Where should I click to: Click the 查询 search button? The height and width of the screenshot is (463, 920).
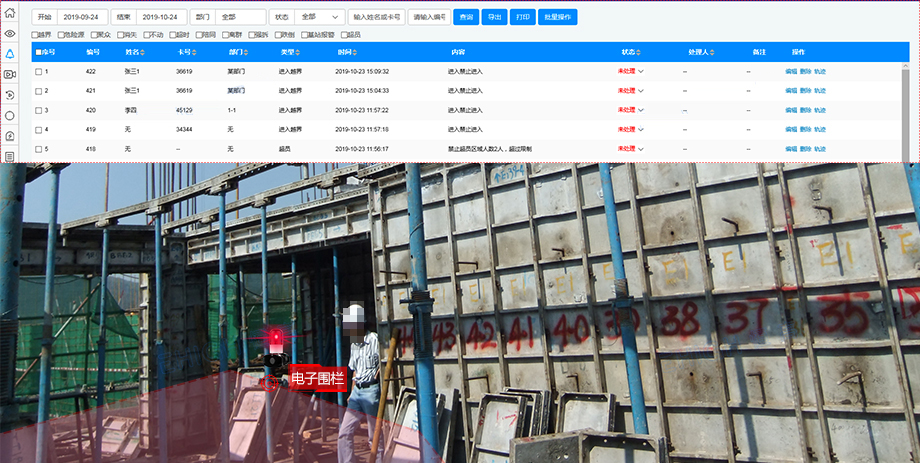coord(466,18)
